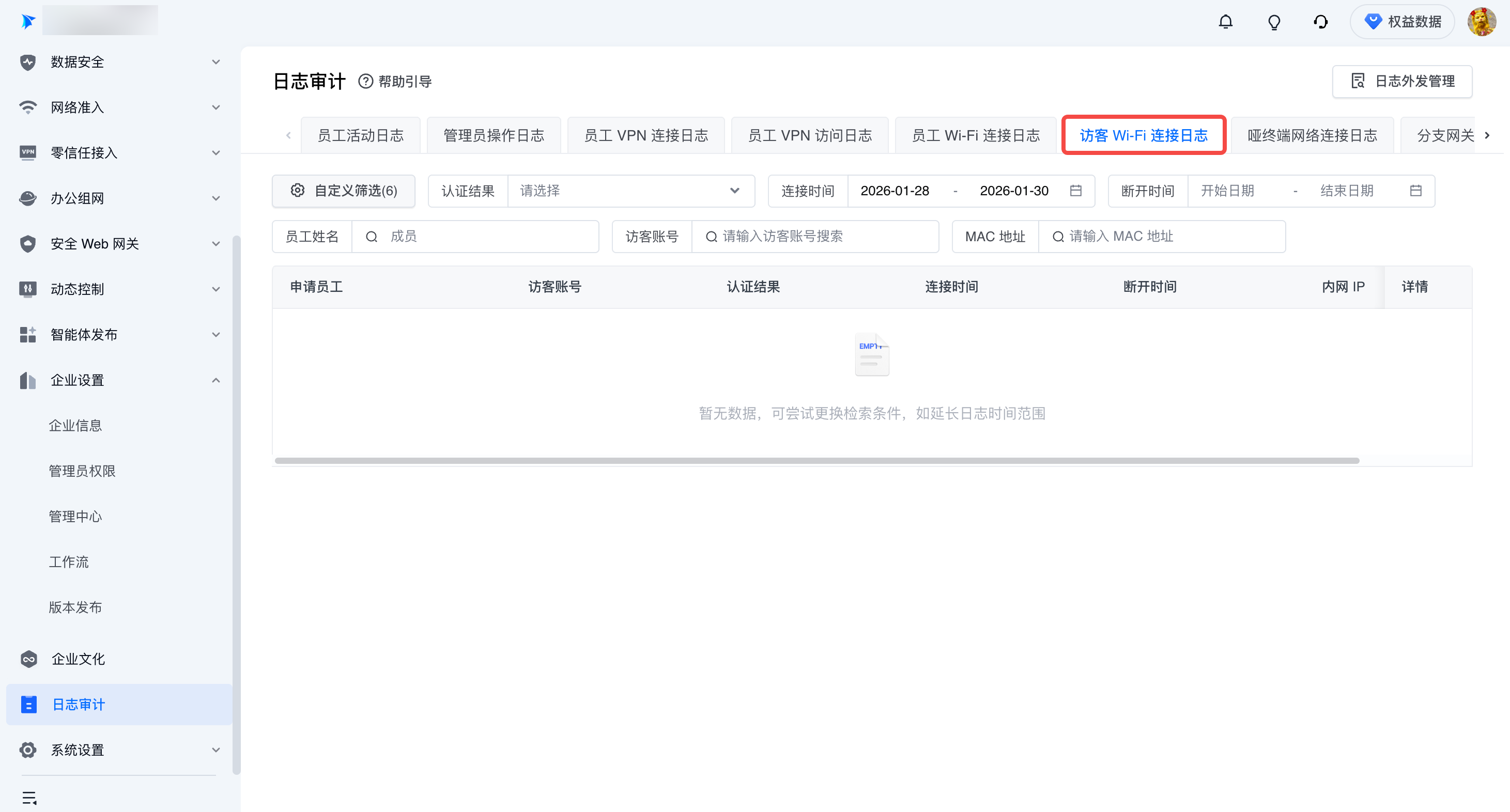Expand the 智能体发布 menu chevron
Image resolution: width=1510 pixels, height=812 pixels.
coord(215,334)
